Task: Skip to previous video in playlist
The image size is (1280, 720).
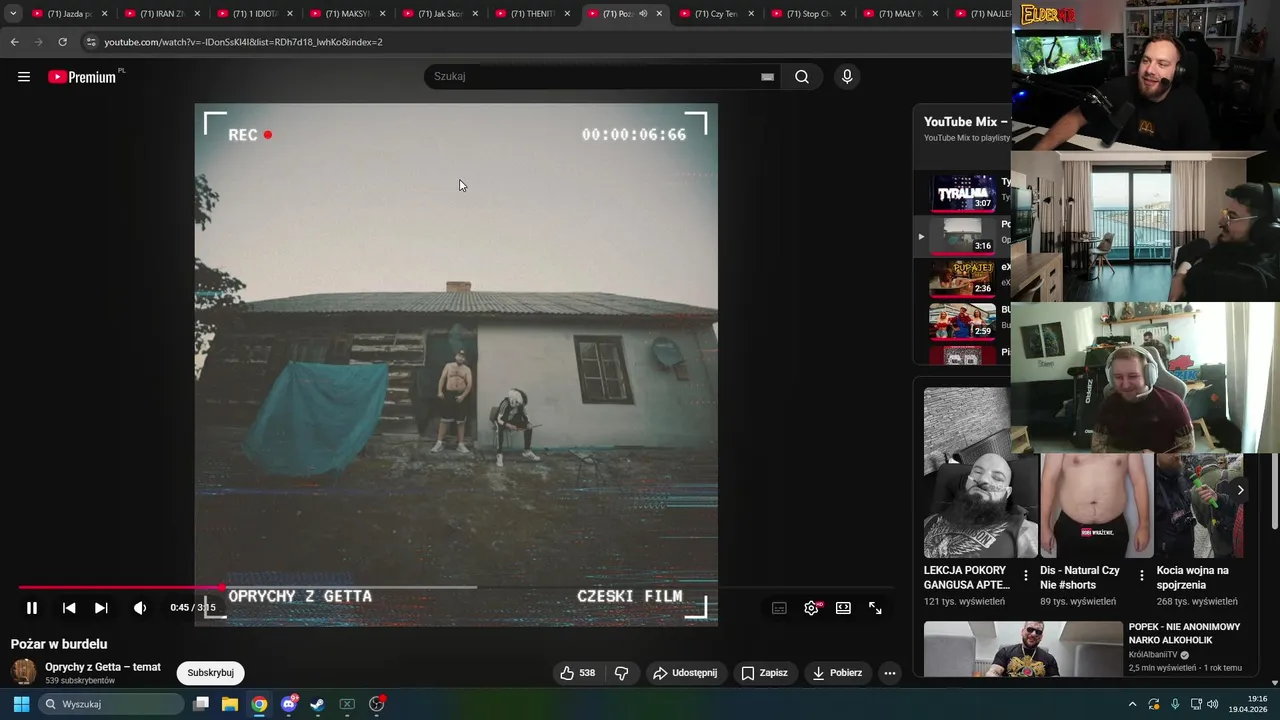Action: click(69, 608)
